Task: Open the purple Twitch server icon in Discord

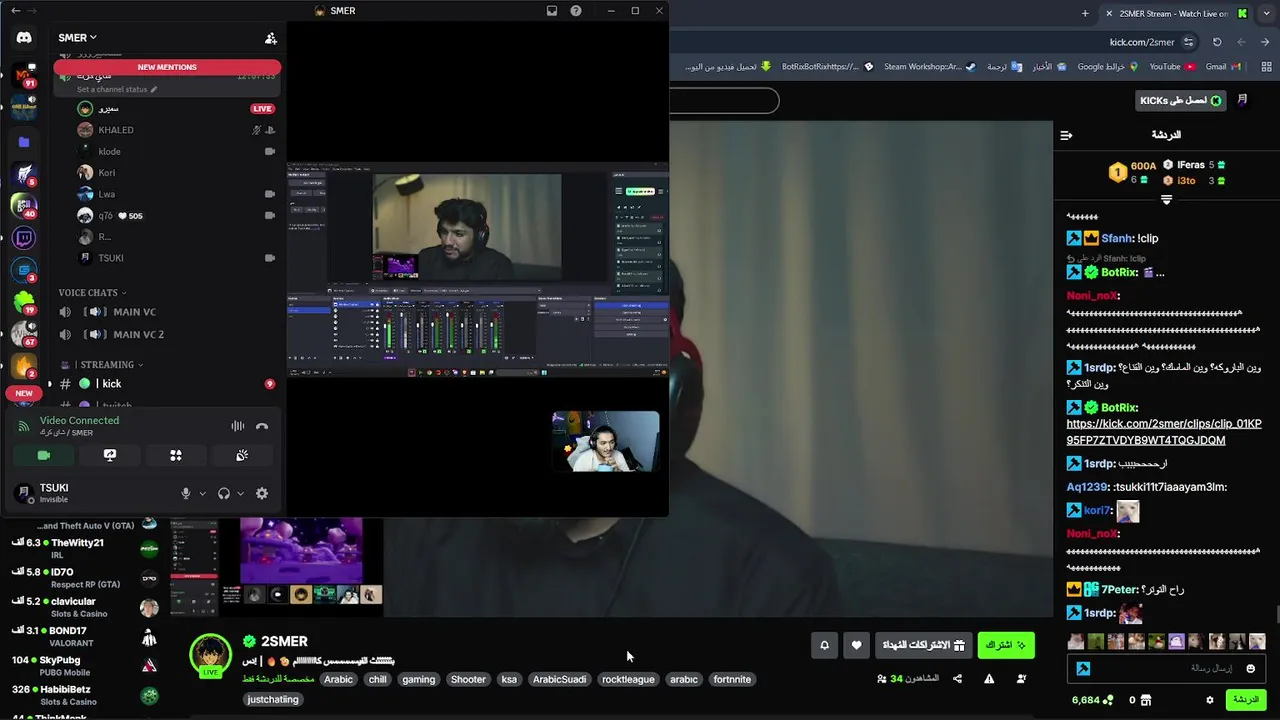Action: [x=24, y=238]
